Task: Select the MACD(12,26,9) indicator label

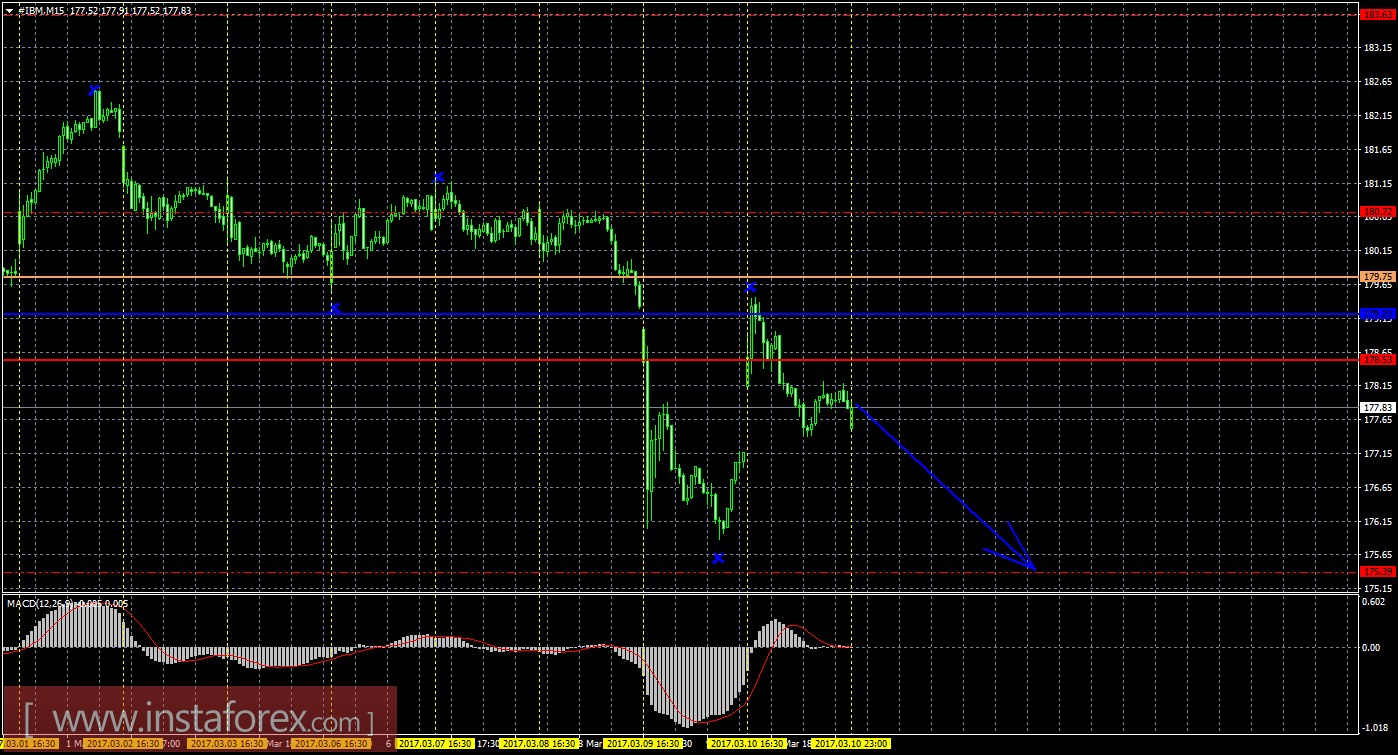Action: tap(40, 603)
